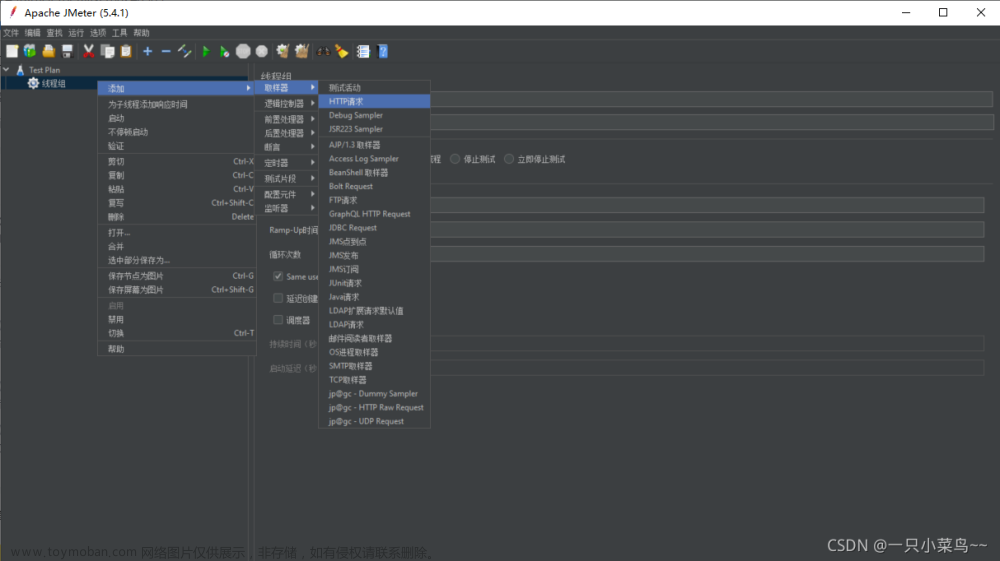Click the Reset search broom icon

click(x=342, y=51)
